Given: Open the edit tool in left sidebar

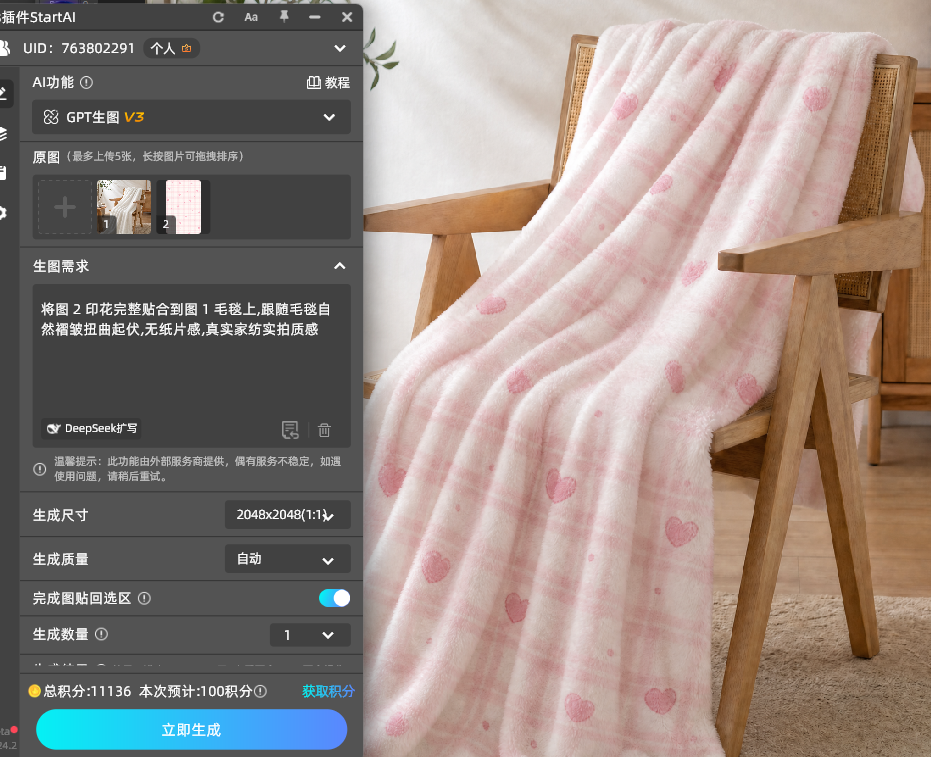Looking at the screenshot, I should (3, 93).
